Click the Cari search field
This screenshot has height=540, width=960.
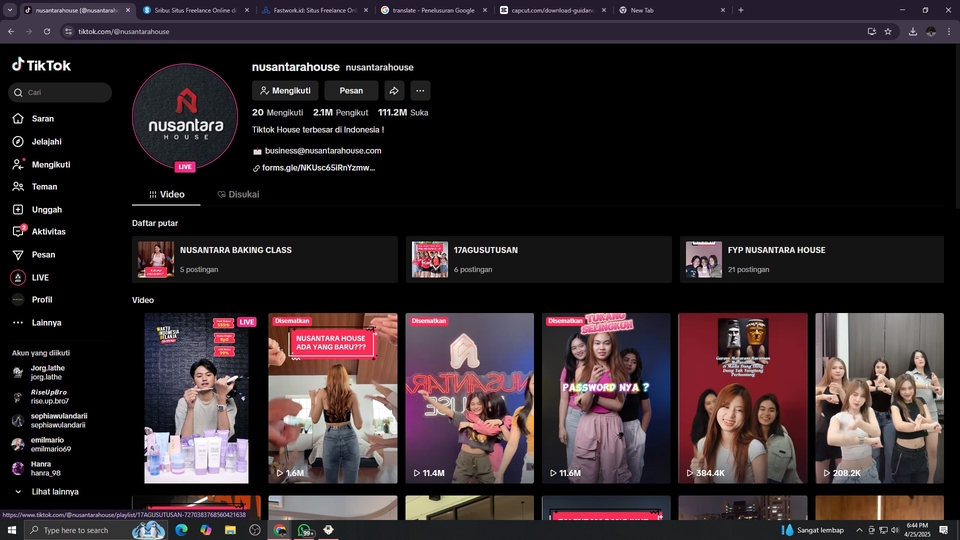click(x=60, y=92)
